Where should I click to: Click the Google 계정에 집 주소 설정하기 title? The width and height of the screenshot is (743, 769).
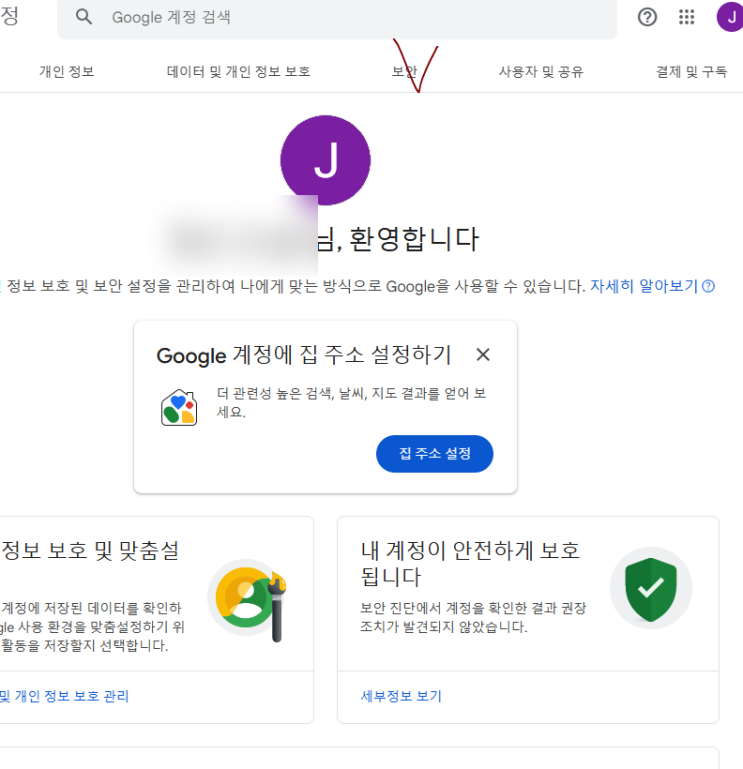click(304, 355)
